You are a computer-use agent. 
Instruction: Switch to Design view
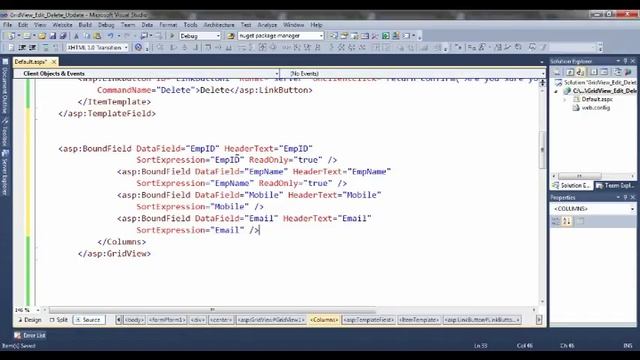coord(30,320)
